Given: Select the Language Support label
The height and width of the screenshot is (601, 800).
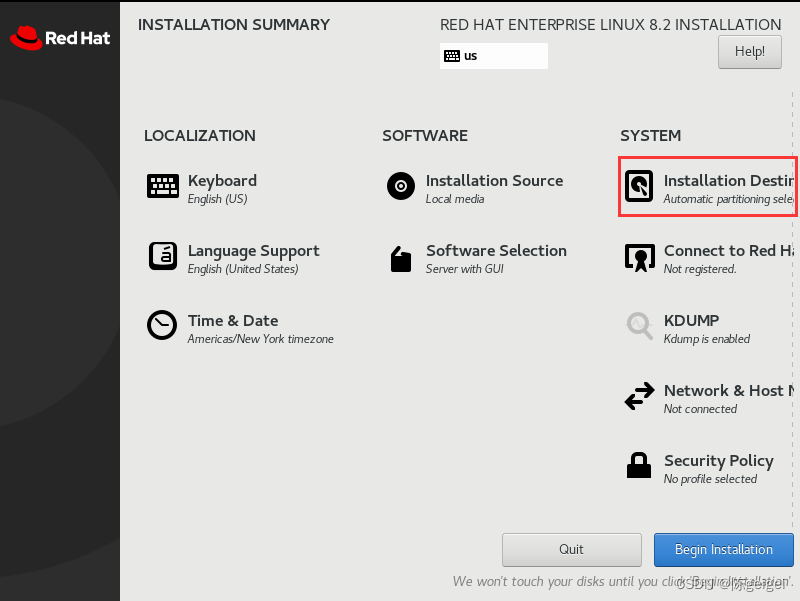Looking at the screenshot, I should pyautogui.click(x=254, y=251).
